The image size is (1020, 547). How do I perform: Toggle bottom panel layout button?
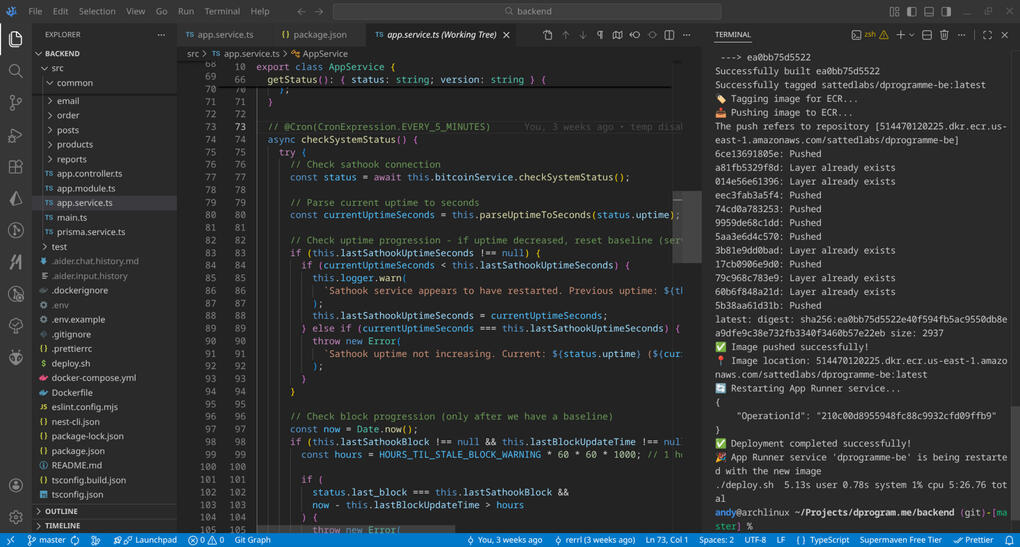click(928, 12)
